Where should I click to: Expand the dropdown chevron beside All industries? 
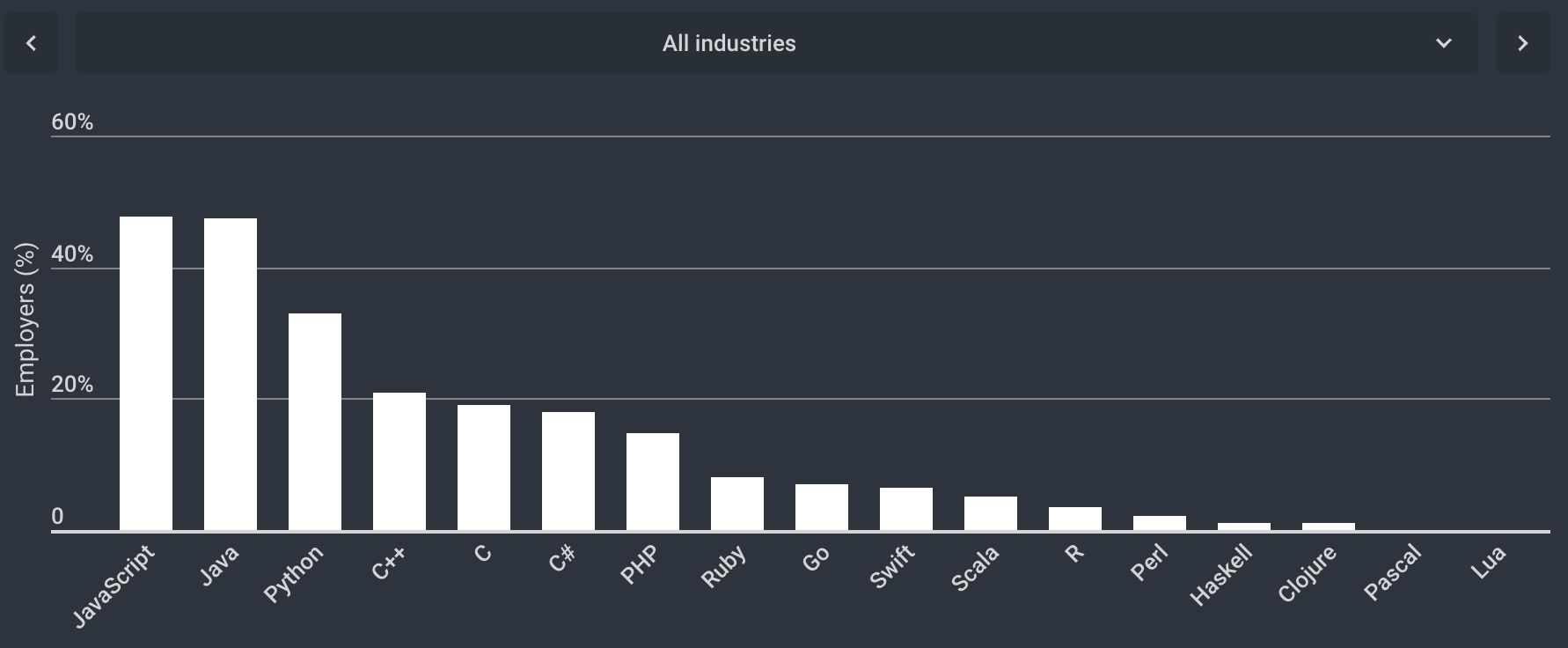click(1443, 43)
